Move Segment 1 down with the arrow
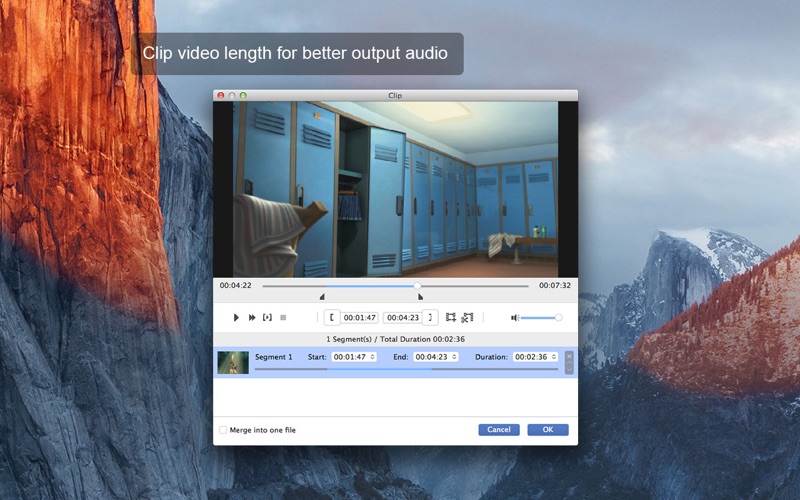This screenshot has height=500, width=800. click(x=569, y=370)
